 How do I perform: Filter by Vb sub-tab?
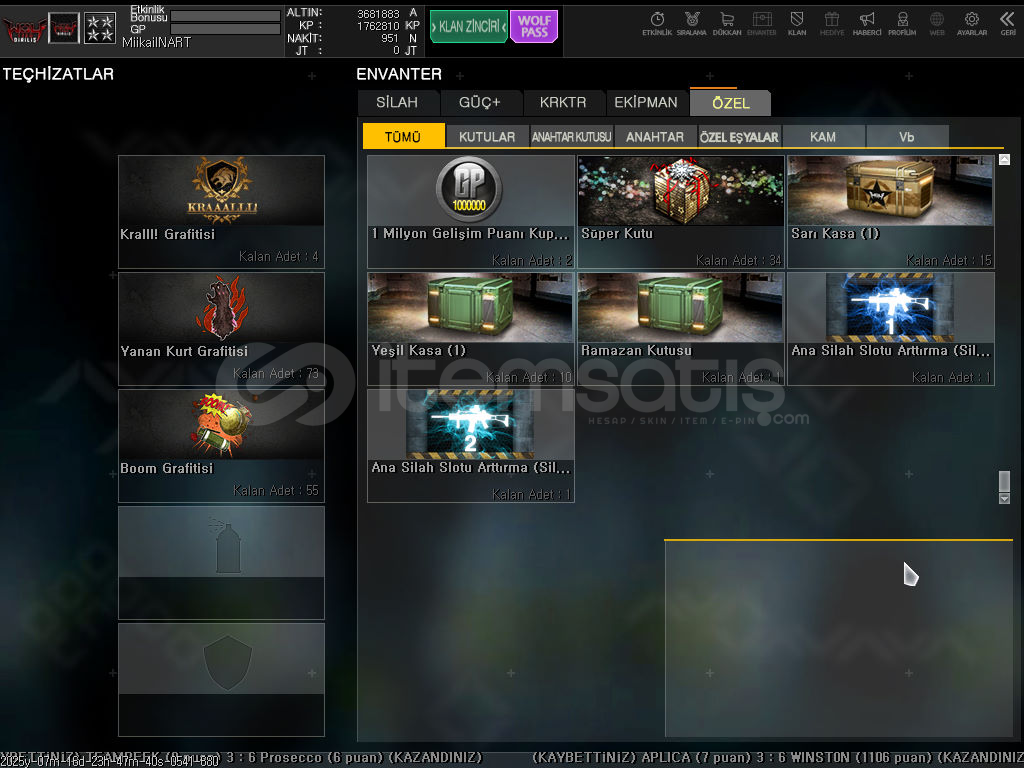pyautogui.click(x=906, y=136)
